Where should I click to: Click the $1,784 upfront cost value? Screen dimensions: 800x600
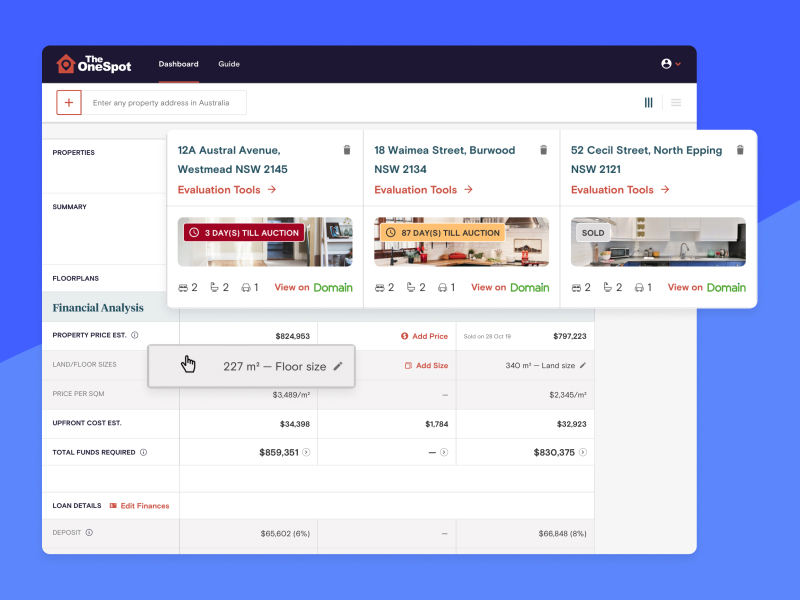437,424
